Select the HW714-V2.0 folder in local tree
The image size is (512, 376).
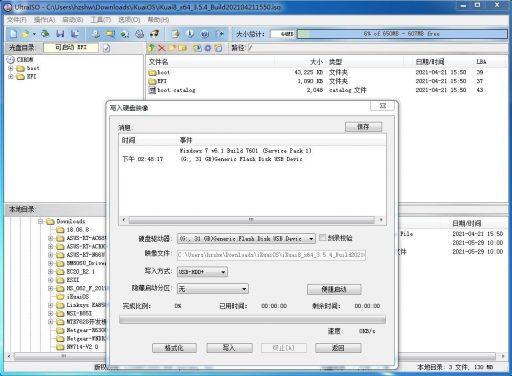(78, 347)
